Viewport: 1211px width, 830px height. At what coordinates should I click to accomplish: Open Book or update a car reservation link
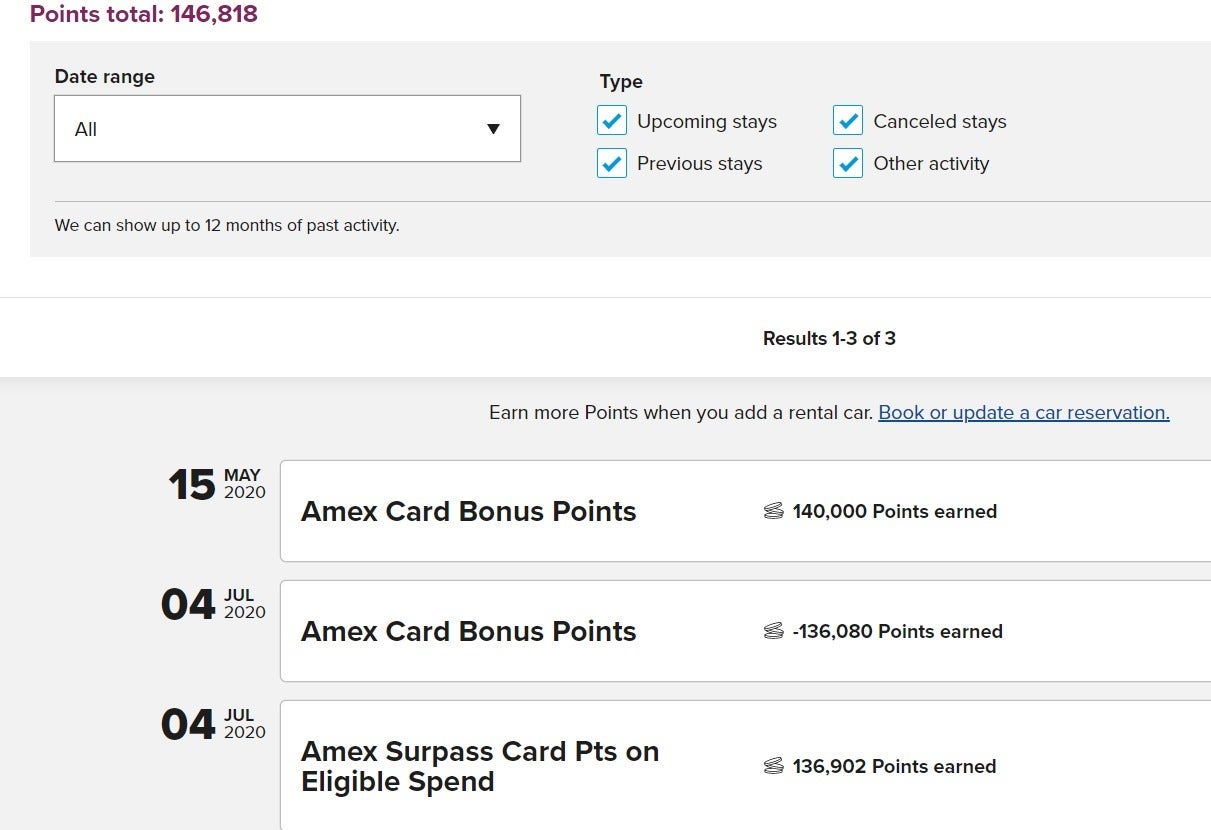click(x=1023, y=413)
